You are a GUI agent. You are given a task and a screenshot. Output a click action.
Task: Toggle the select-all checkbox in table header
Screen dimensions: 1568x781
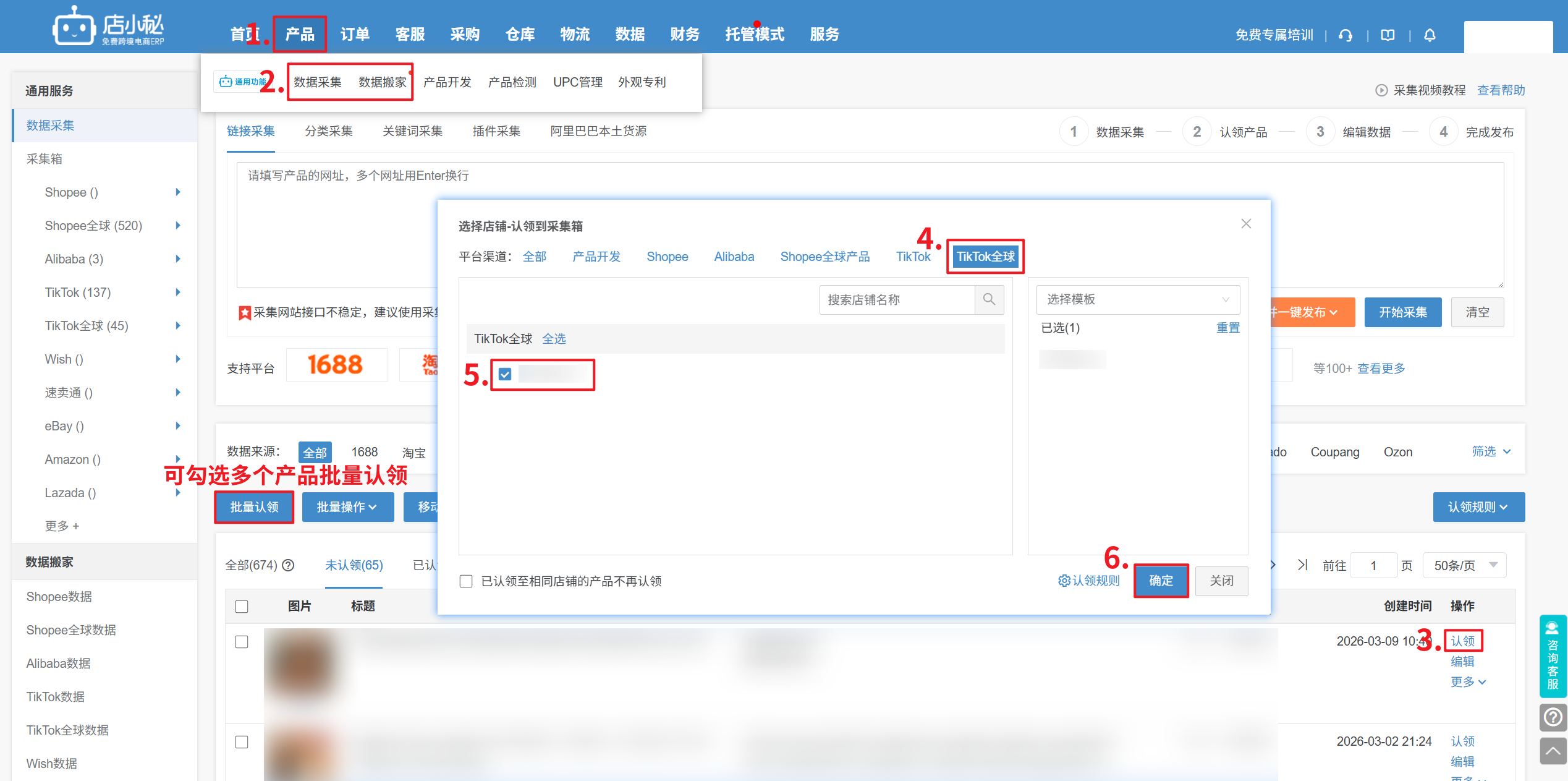pos(242,606)
